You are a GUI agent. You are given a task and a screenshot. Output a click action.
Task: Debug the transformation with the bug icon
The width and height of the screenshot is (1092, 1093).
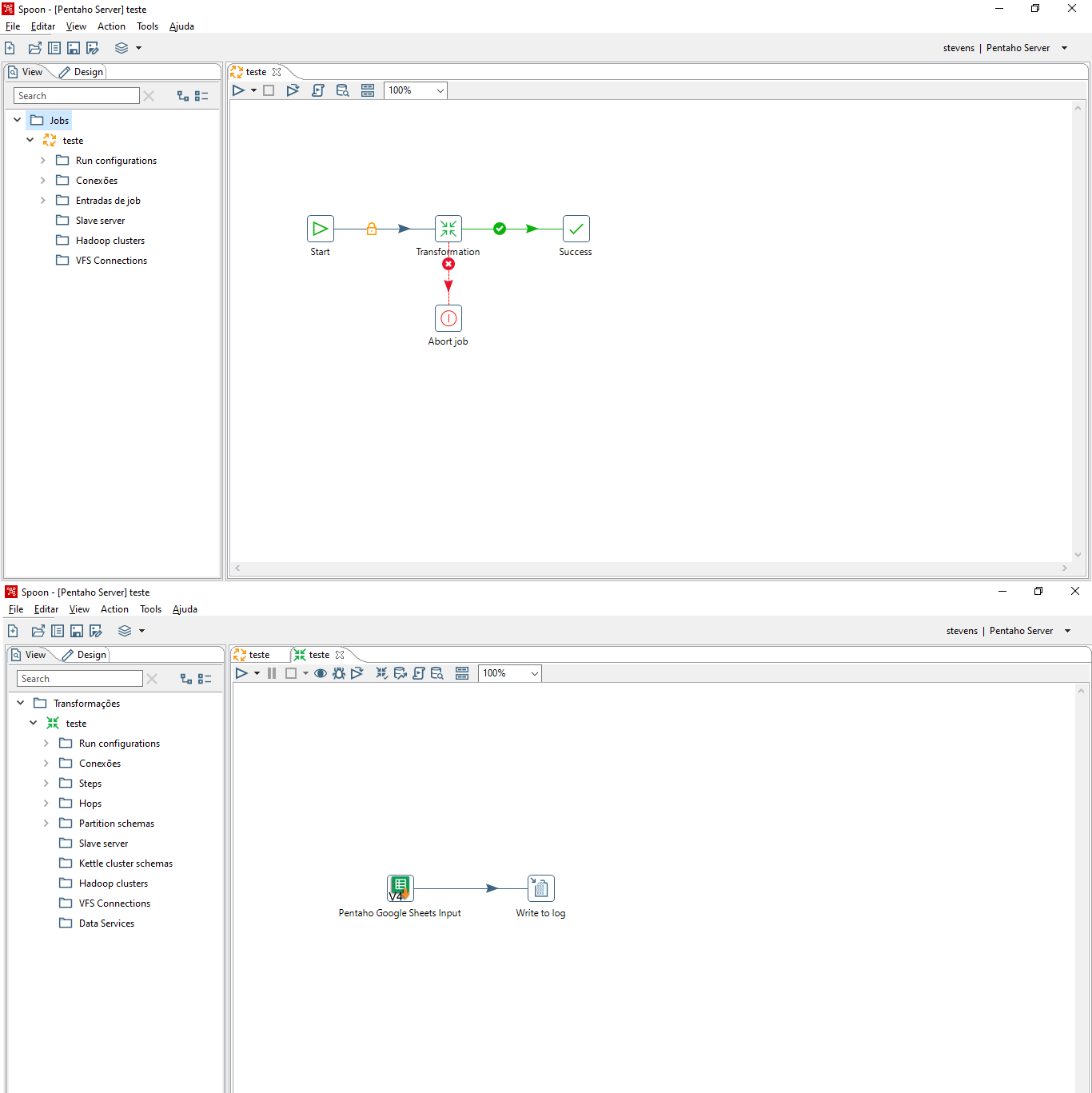(338, 672)
